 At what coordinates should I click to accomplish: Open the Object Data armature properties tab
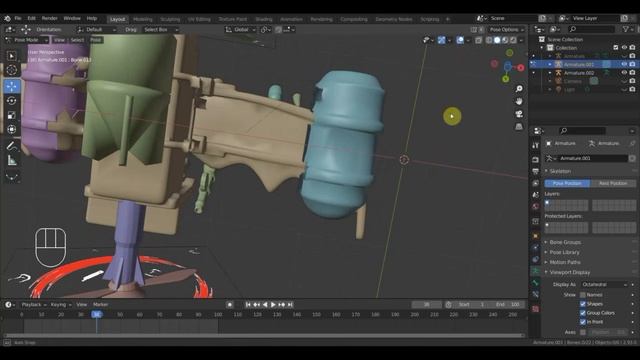coord(536,271)
